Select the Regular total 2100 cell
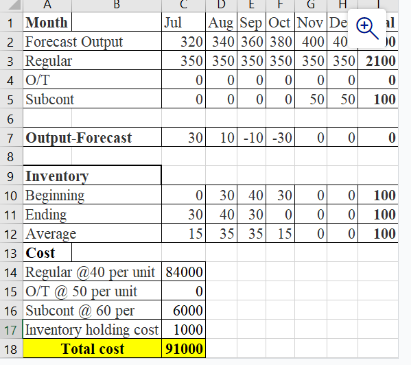 (378, 61)
